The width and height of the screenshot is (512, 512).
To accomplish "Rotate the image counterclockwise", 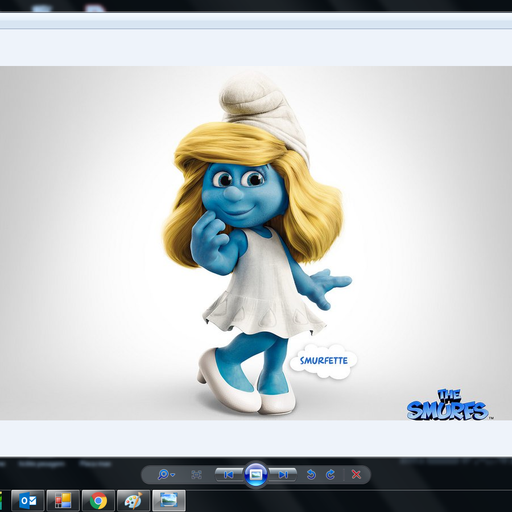I will (x=311, y=474).
